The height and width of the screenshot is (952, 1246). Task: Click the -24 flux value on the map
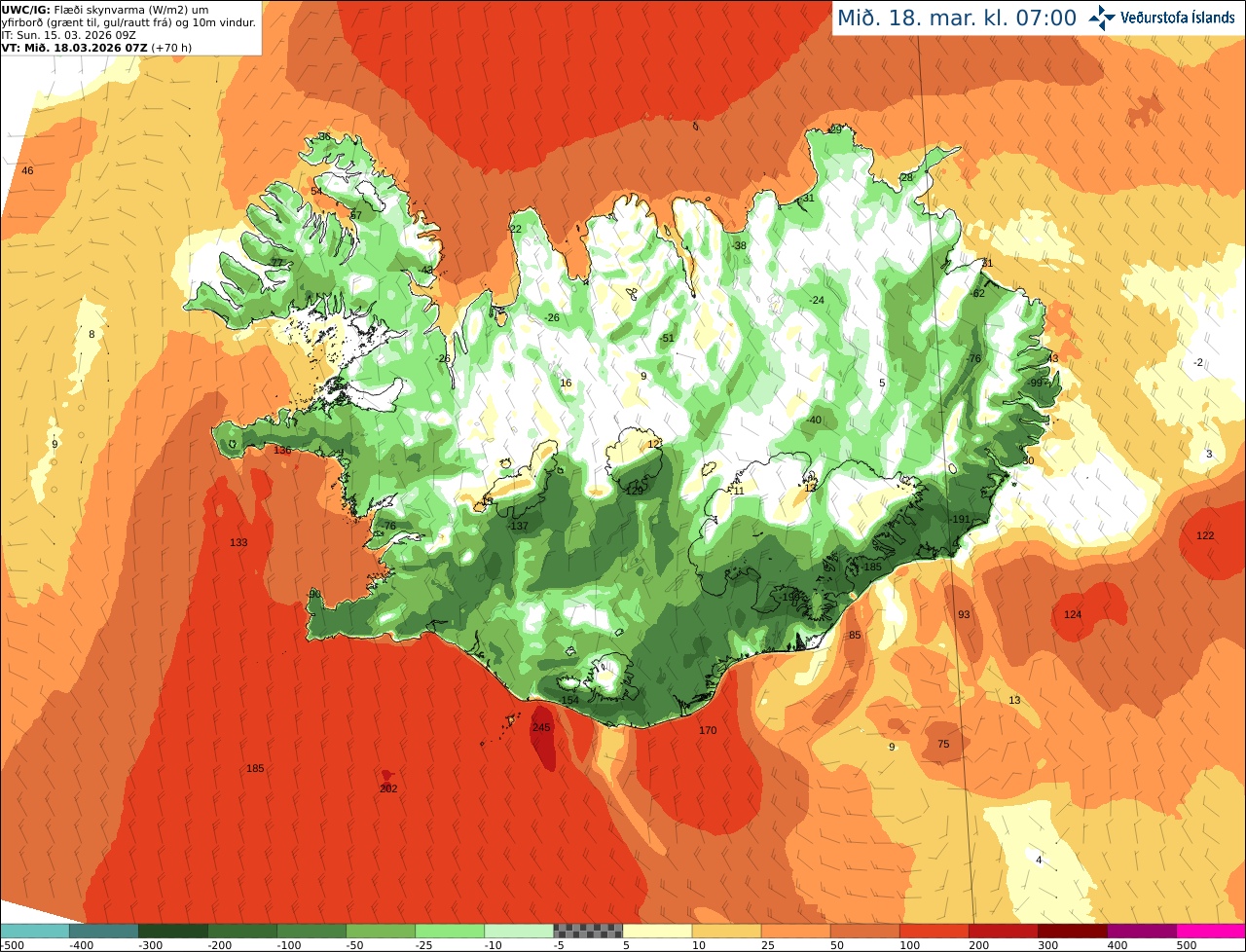(x=817, y=300)
